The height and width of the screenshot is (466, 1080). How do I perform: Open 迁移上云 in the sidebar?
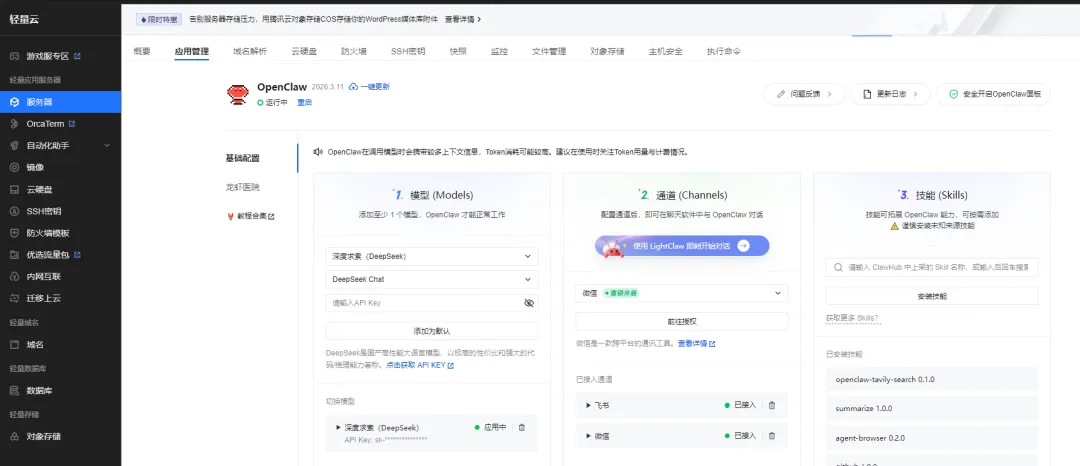pos(43,298)
